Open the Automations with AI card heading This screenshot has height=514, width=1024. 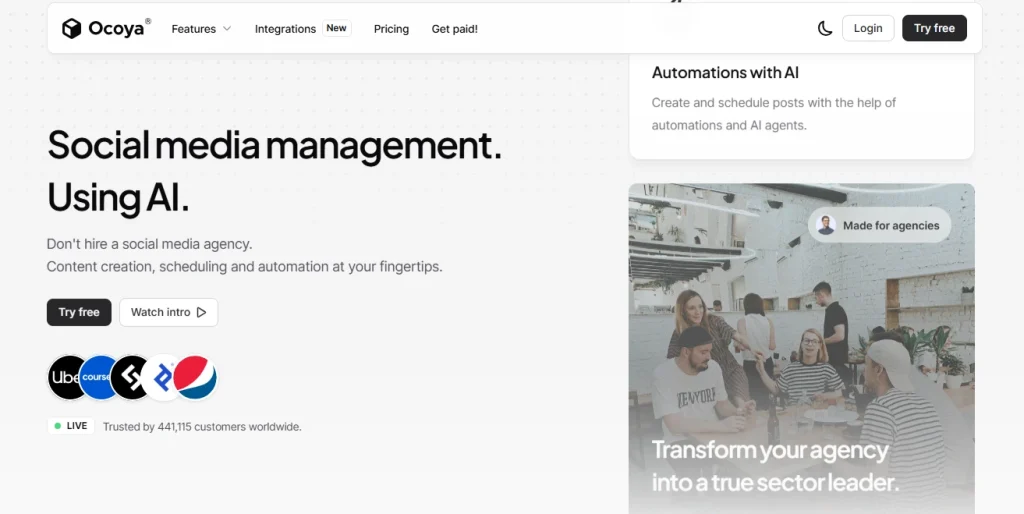725,72
